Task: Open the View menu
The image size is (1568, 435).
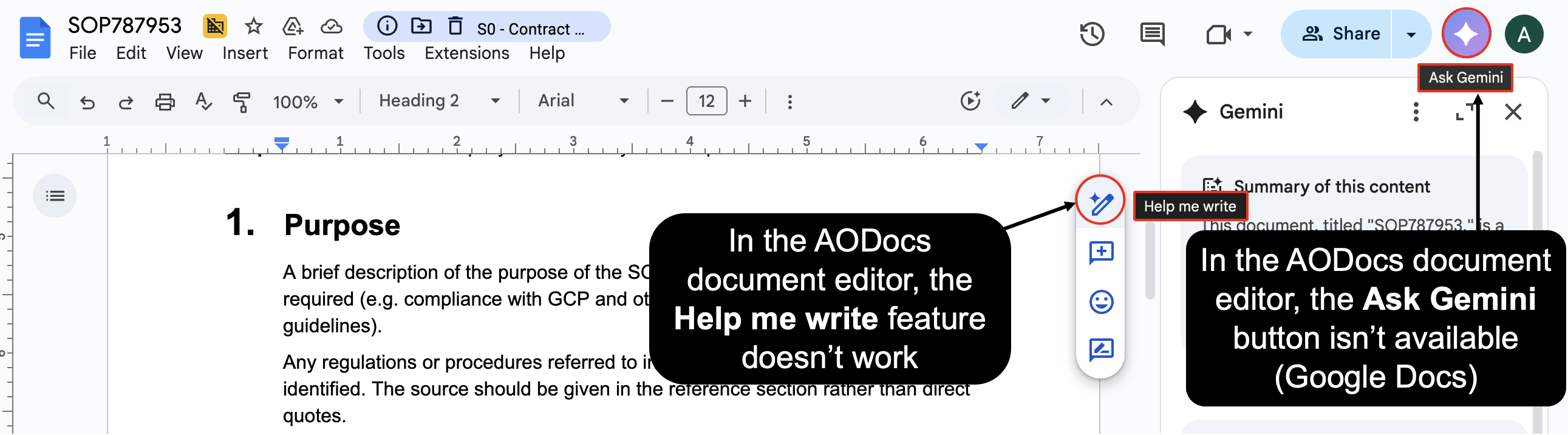Action: pos(184,53)
